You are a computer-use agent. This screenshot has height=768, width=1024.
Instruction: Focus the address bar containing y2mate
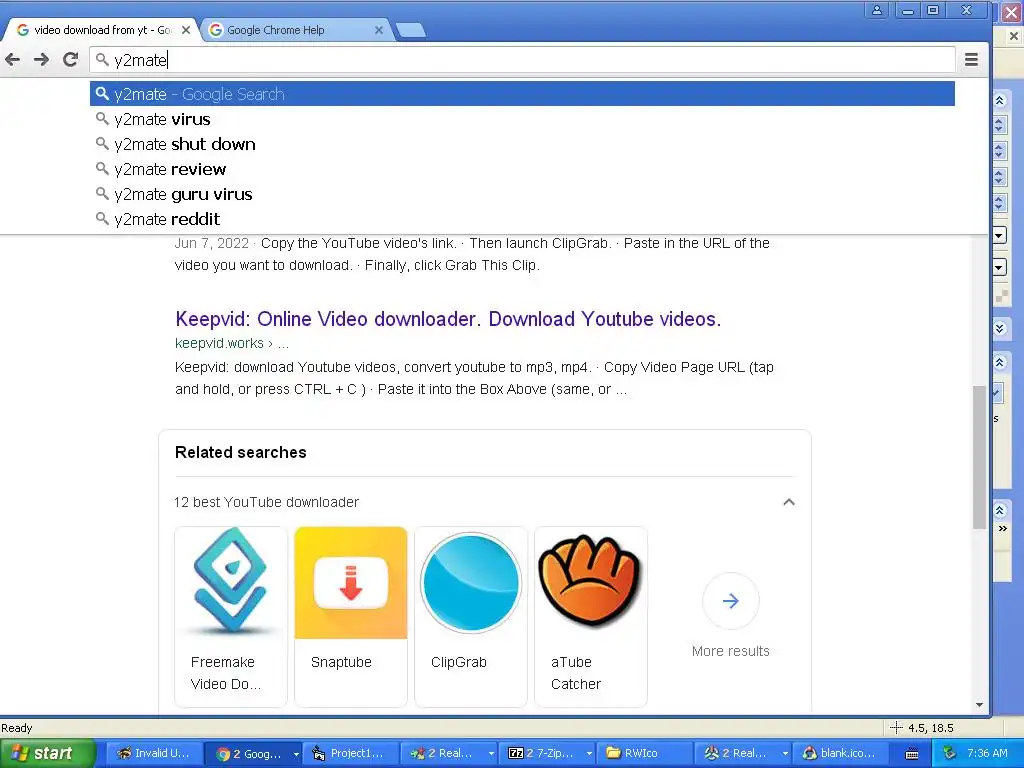pos(522,60)
